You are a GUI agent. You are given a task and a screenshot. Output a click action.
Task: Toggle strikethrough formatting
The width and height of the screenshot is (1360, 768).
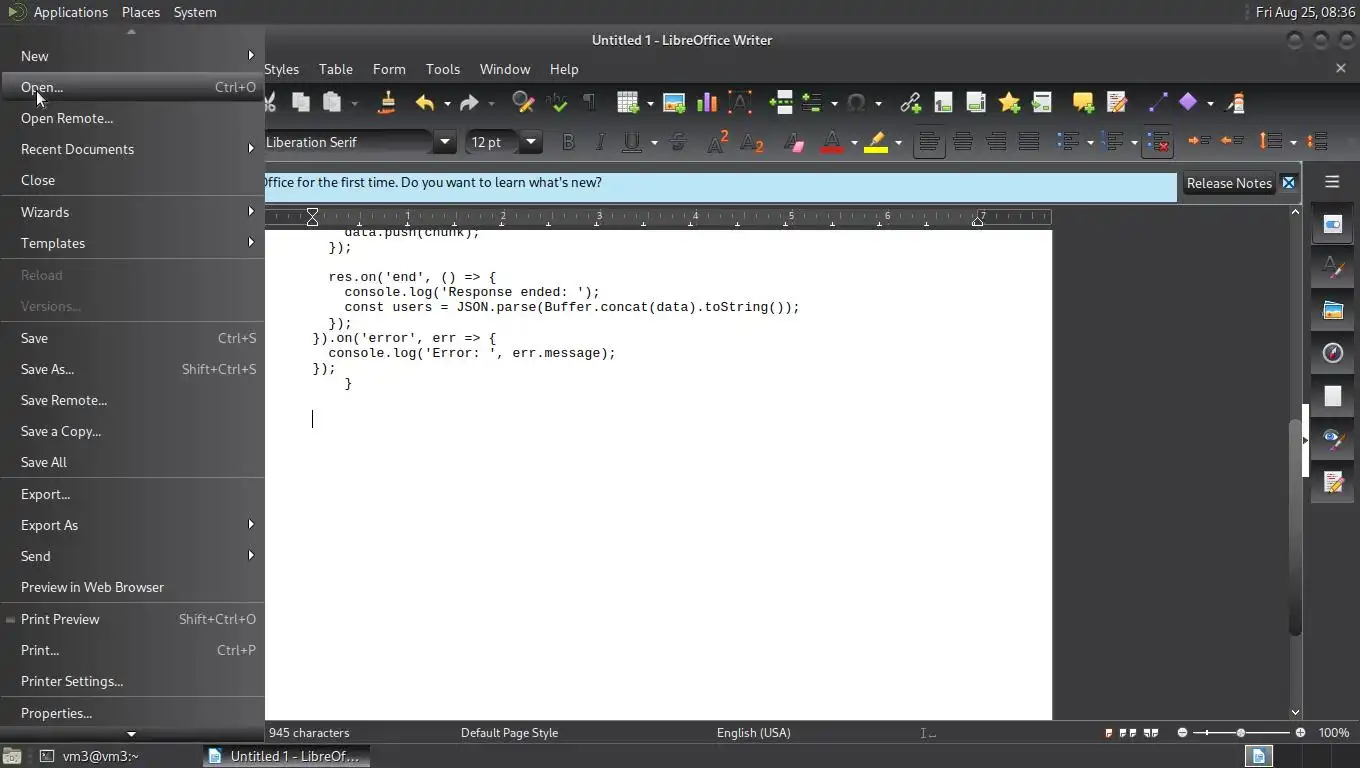point(678,142)
